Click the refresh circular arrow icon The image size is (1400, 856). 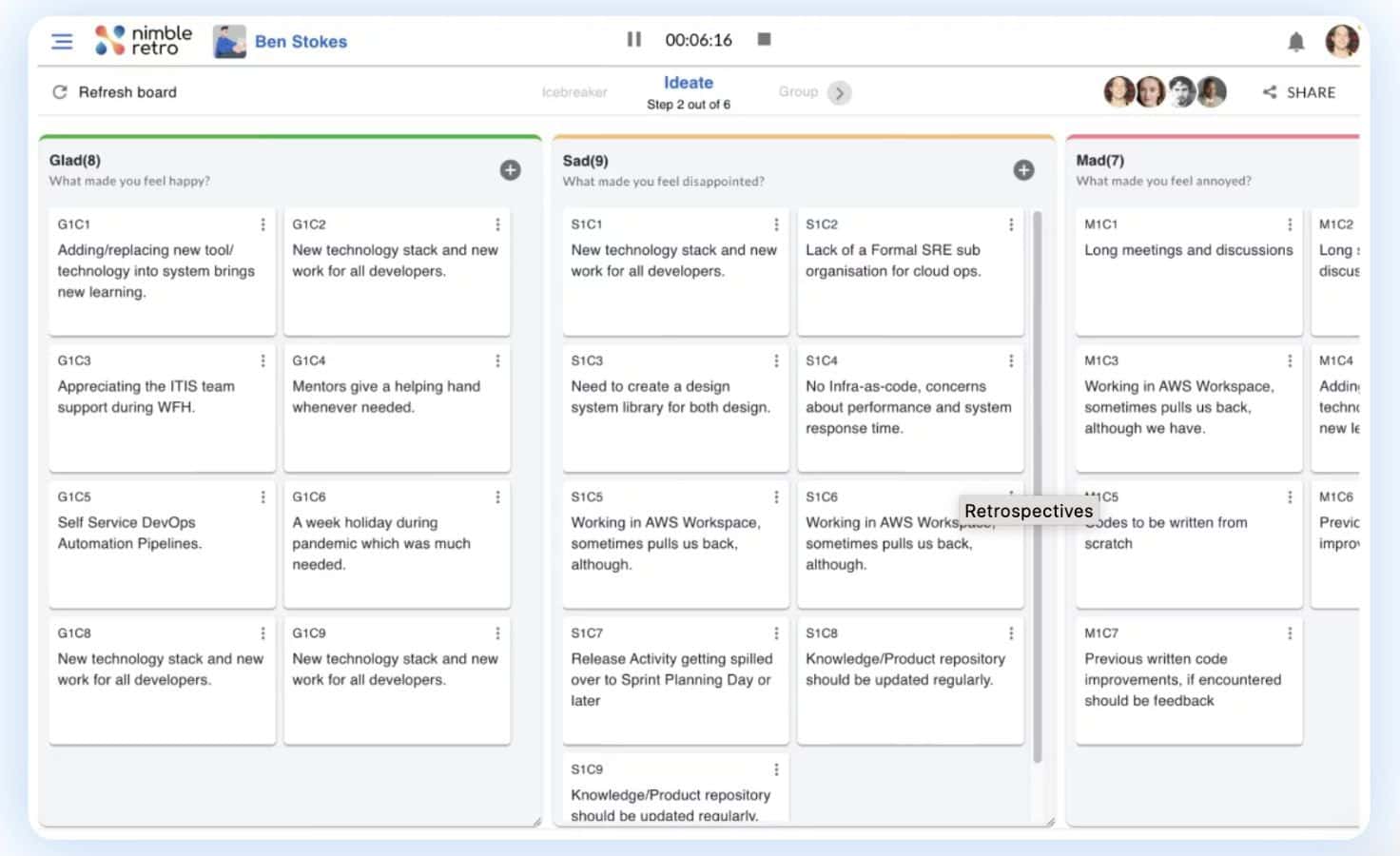tap(60, 91)
